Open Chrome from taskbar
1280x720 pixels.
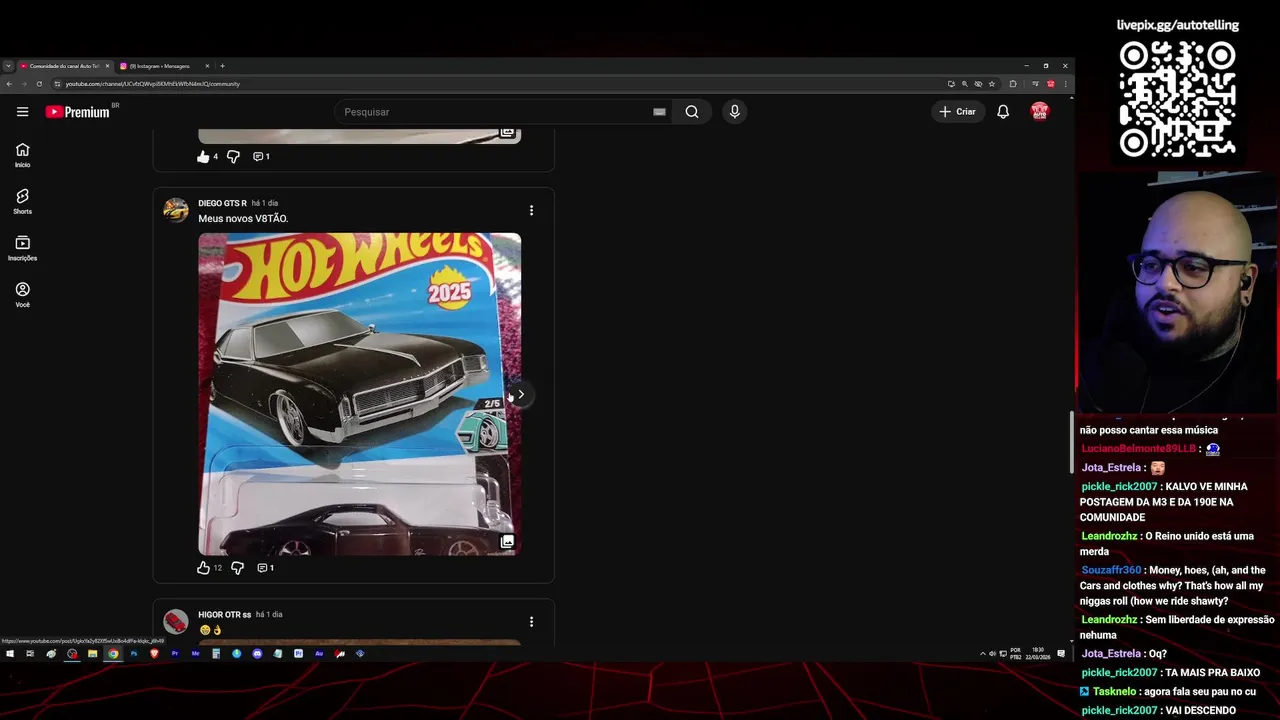click(x=113, y=654)
